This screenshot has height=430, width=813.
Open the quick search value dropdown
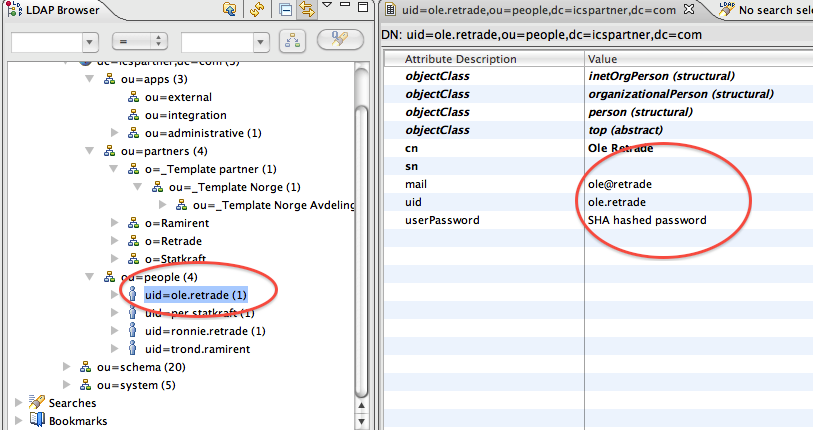click(260, 42)
